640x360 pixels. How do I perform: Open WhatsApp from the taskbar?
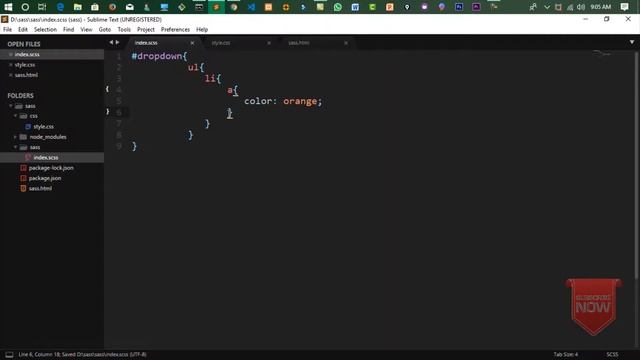tap(338, 7)
